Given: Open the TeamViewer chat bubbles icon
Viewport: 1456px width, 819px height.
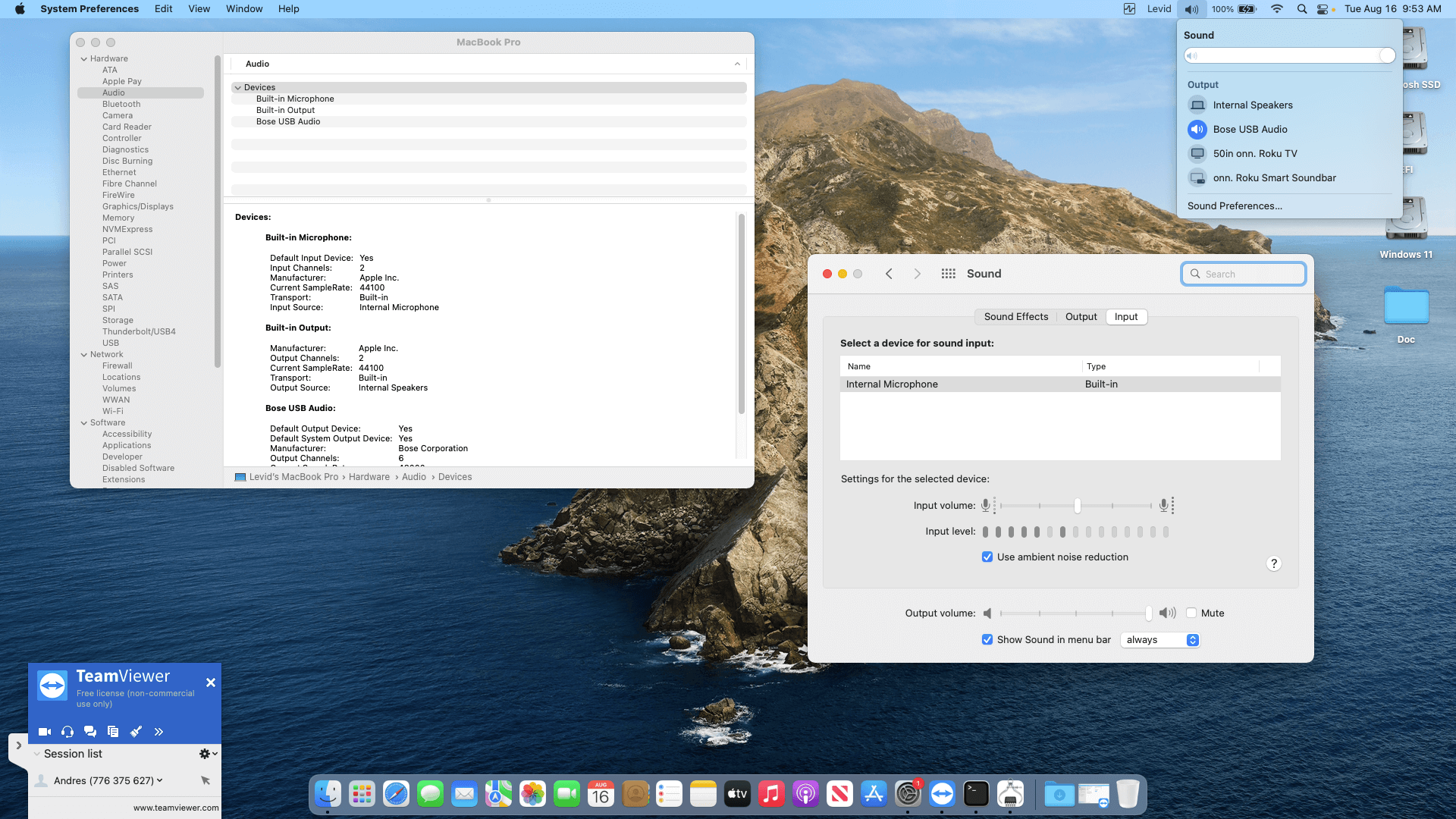Looking at the screenshot, I should coord(90,732).
